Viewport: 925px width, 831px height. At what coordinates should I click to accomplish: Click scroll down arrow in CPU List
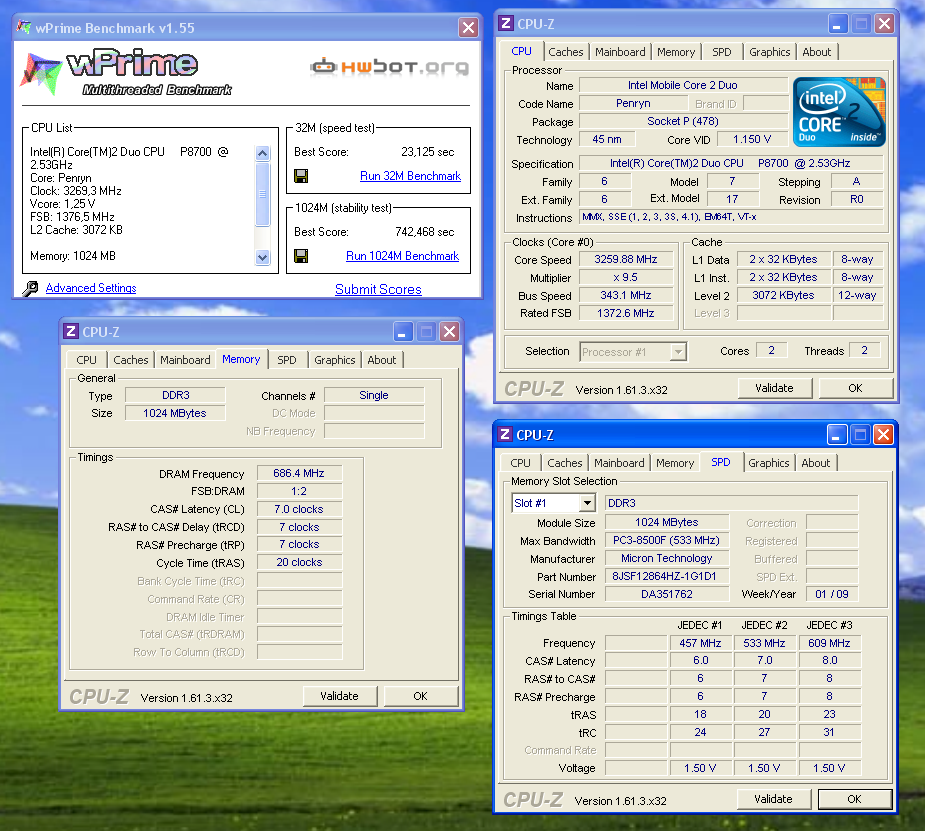tap(263, 257)
